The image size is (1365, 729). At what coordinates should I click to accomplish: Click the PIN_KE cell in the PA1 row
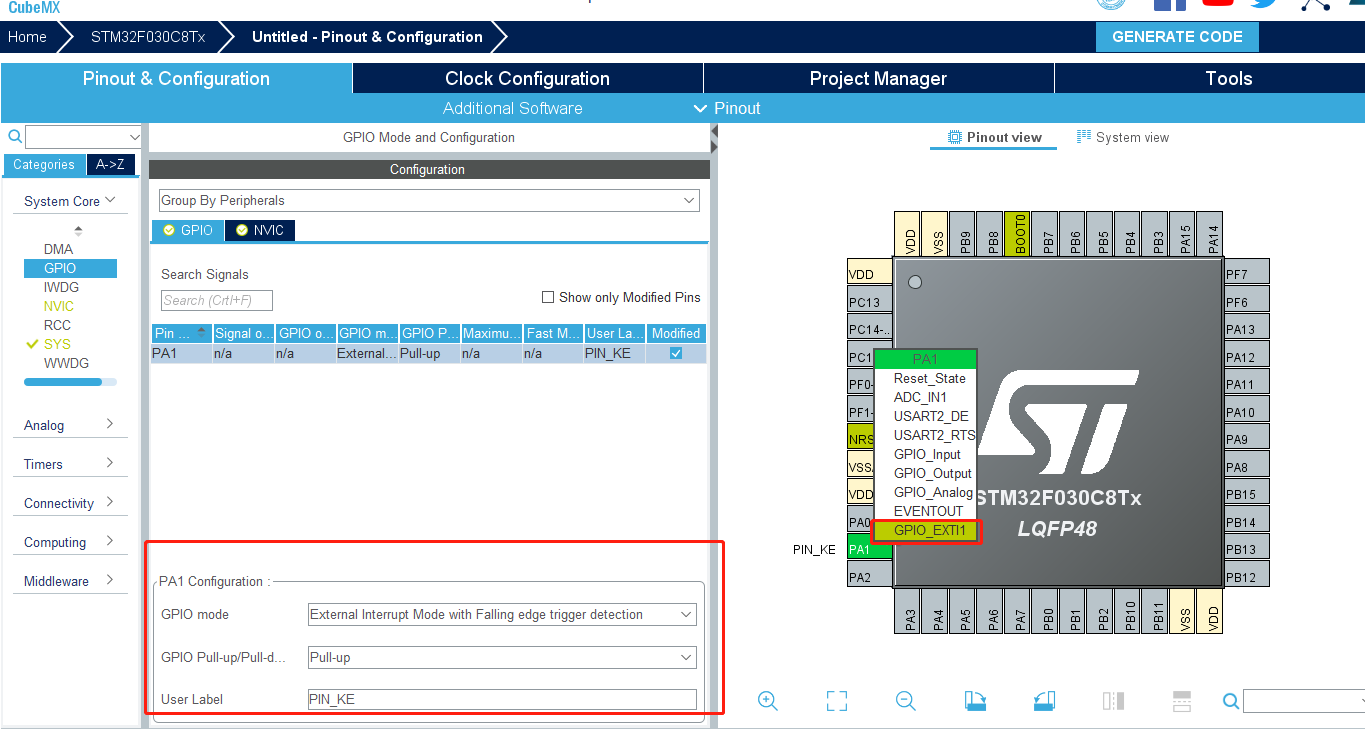pyautogui.click(x=615, y=353)
